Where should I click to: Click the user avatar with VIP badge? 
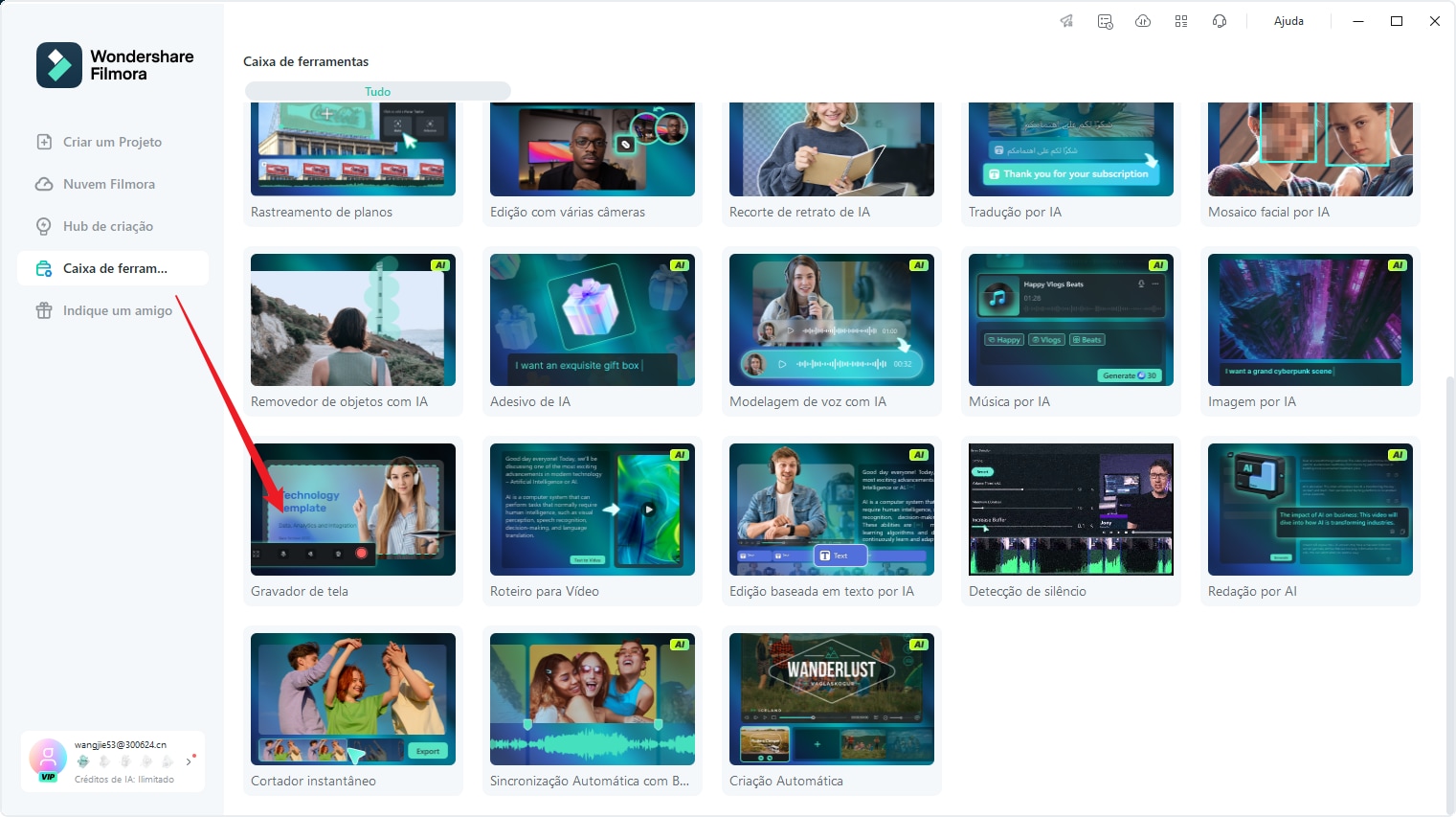pyautogui.click(x=47, y=760)
